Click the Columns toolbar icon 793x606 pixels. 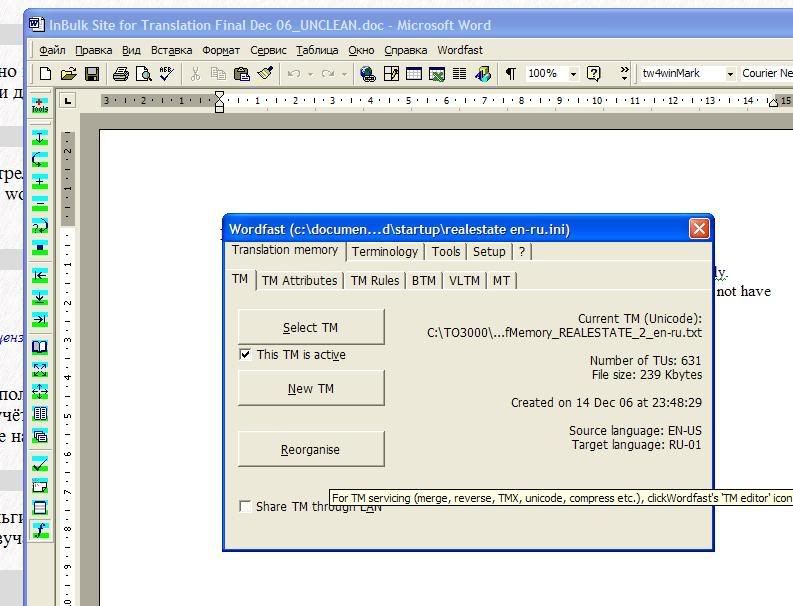point(459,74)
